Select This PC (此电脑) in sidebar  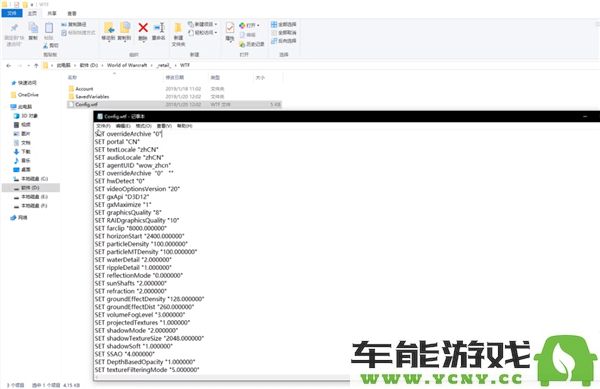(x=21, y=107)
